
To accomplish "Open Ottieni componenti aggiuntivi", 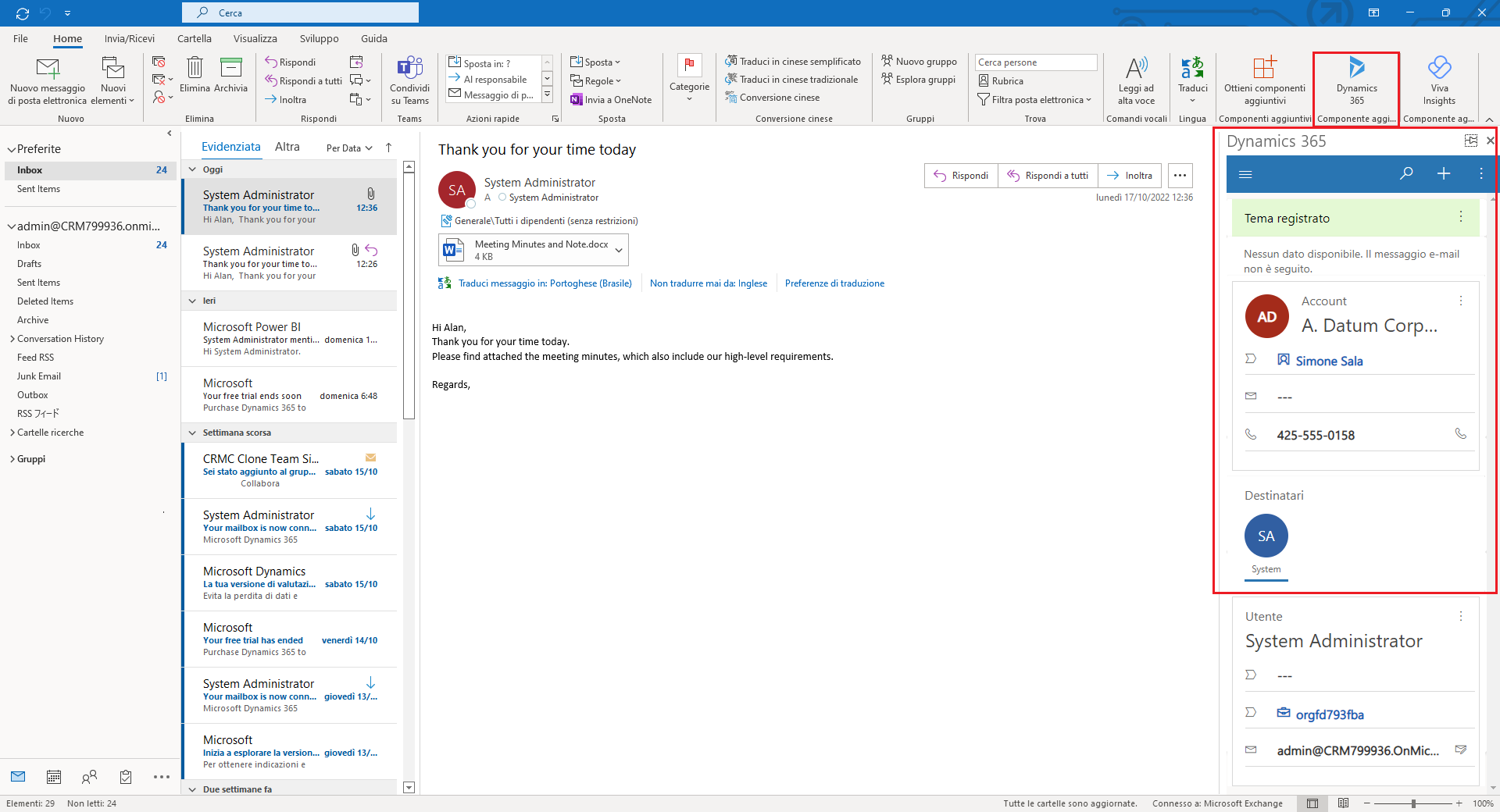I will [1265, 80].
